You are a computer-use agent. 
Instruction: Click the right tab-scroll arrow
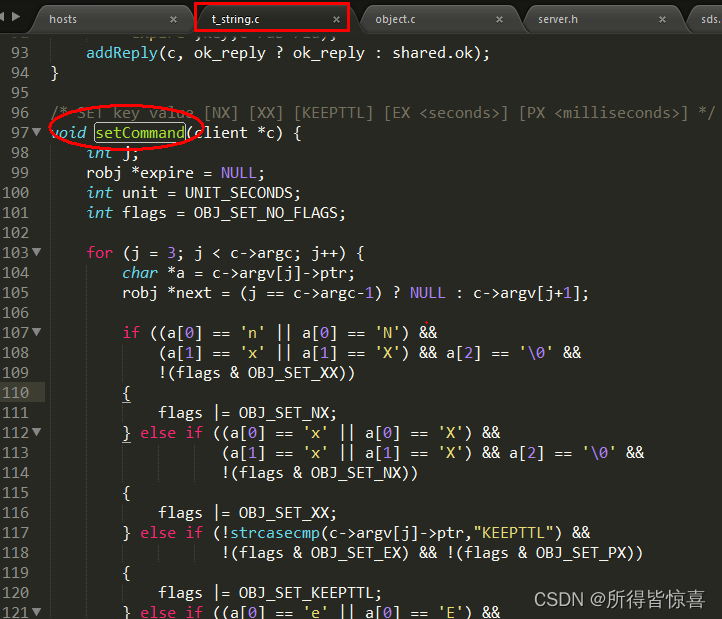(x=17, y=18)
